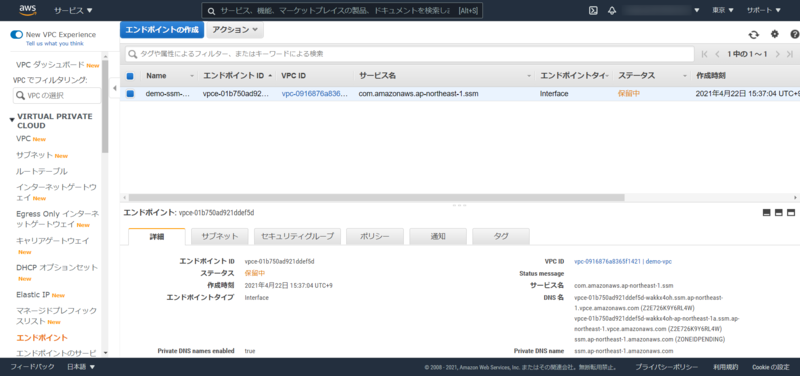Switch to the ポリシー tab

pos(375,237)
